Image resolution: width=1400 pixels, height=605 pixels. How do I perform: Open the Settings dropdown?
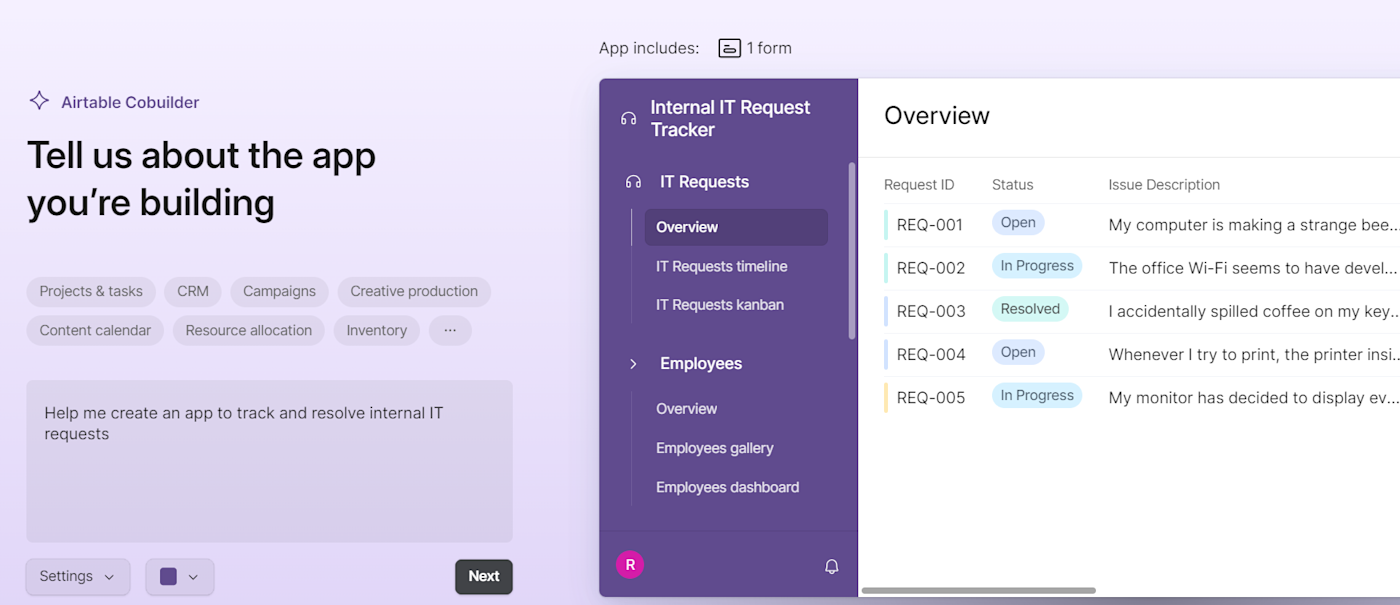78,576
